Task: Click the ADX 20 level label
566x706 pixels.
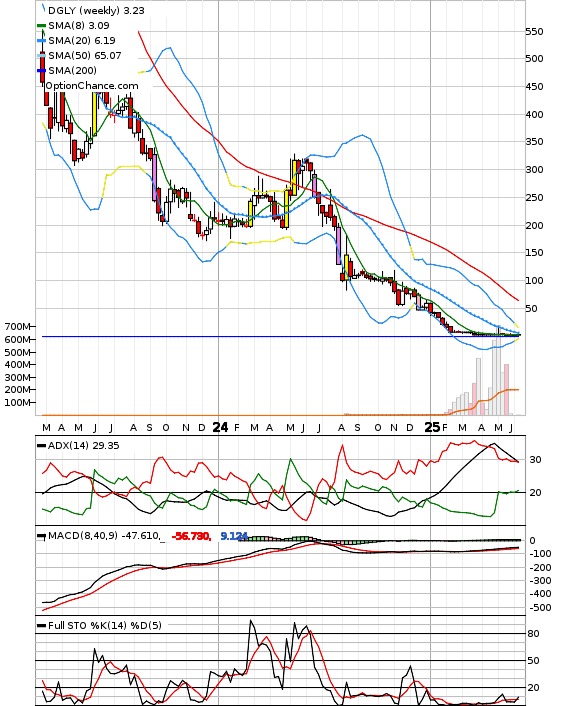Action: [535, 493]
